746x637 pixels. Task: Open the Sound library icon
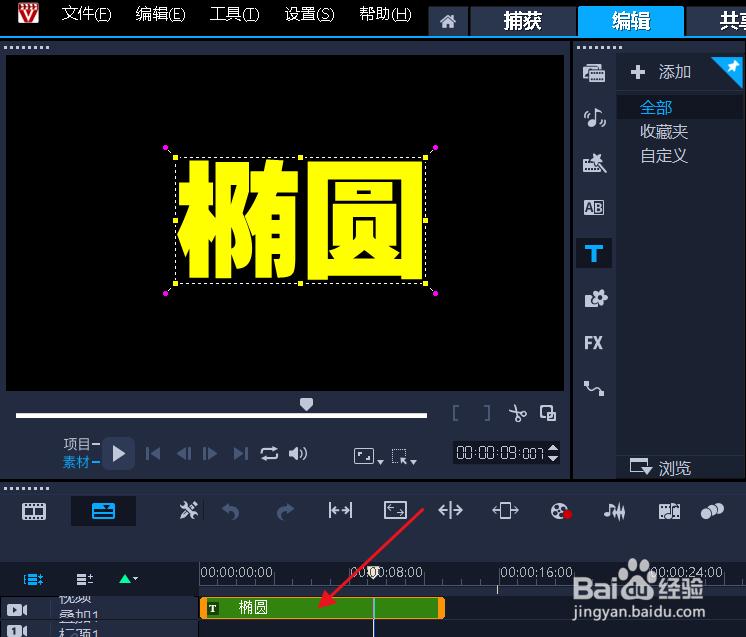click(594, 118)
